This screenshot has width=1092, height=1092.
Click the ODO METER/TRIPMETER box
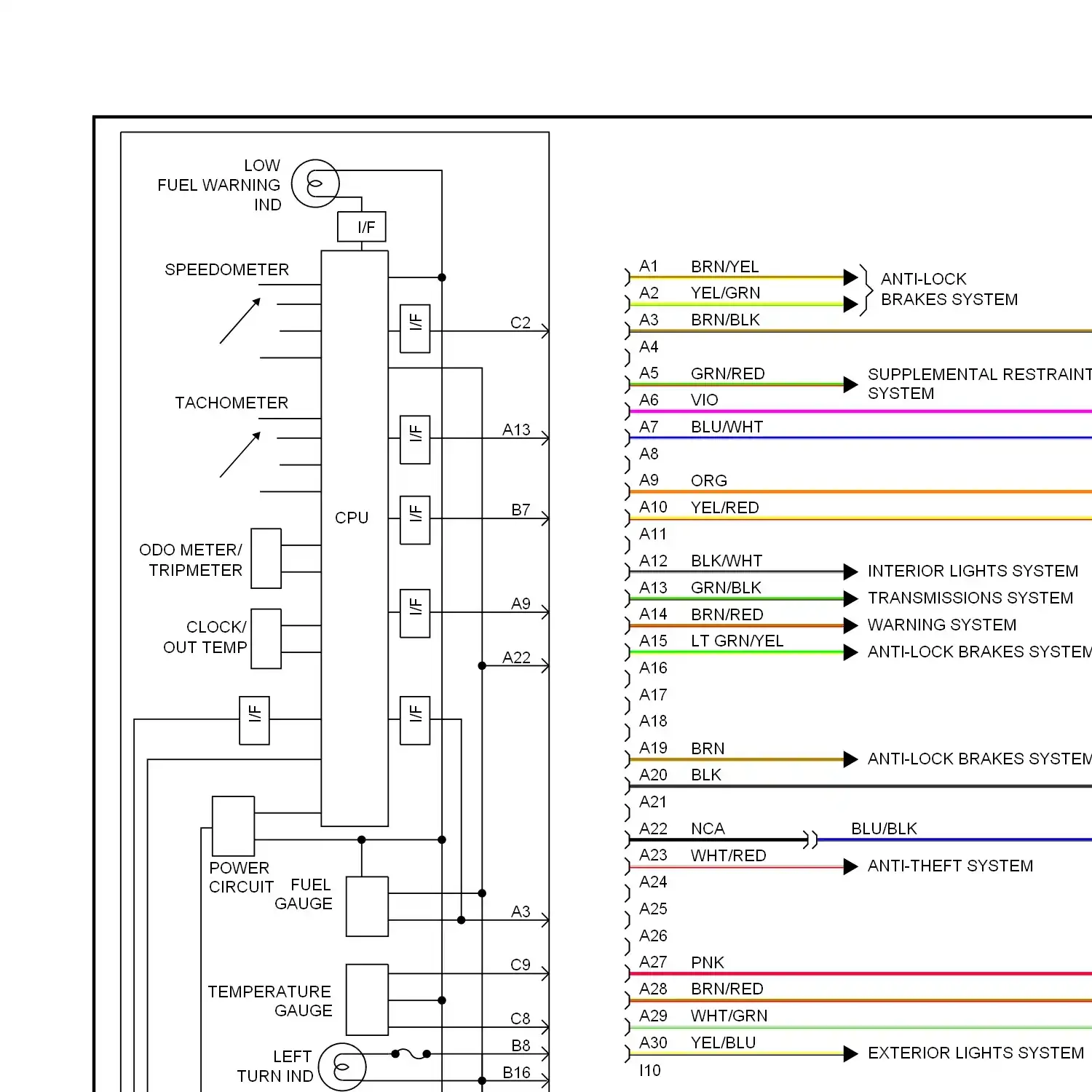pyautogui.click(x=266, y=558)
